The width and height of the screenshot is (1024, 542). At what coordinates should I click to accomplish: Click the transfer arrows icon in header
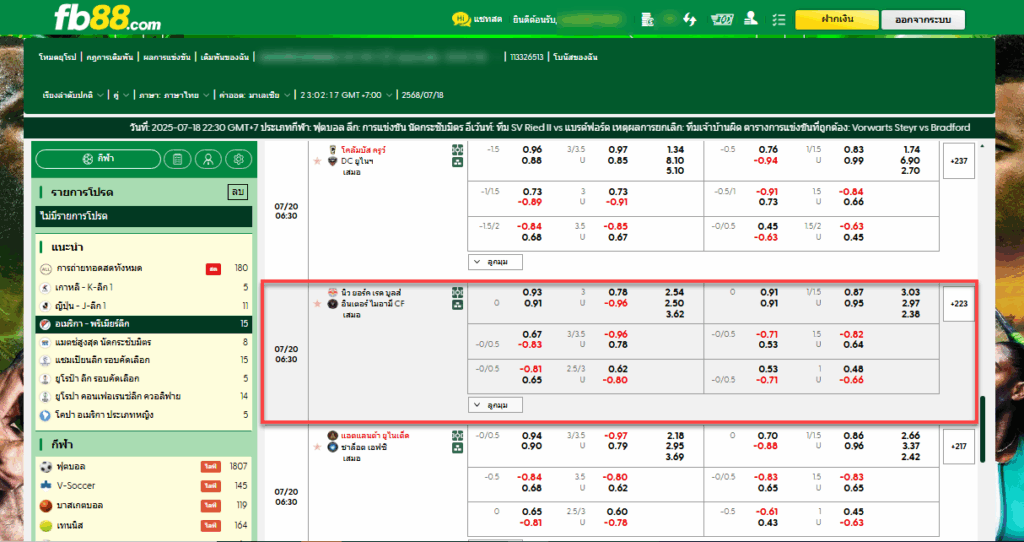[x=689, y=20]
